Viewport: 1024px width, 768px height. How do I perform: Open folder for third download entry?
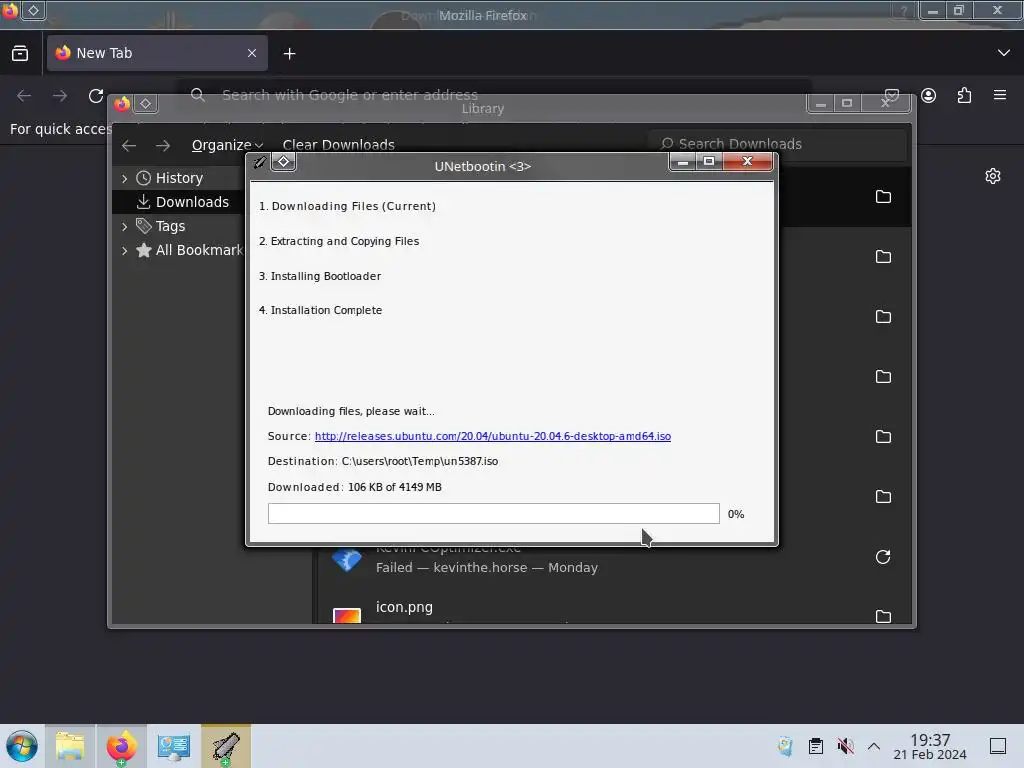click(883, 317)
